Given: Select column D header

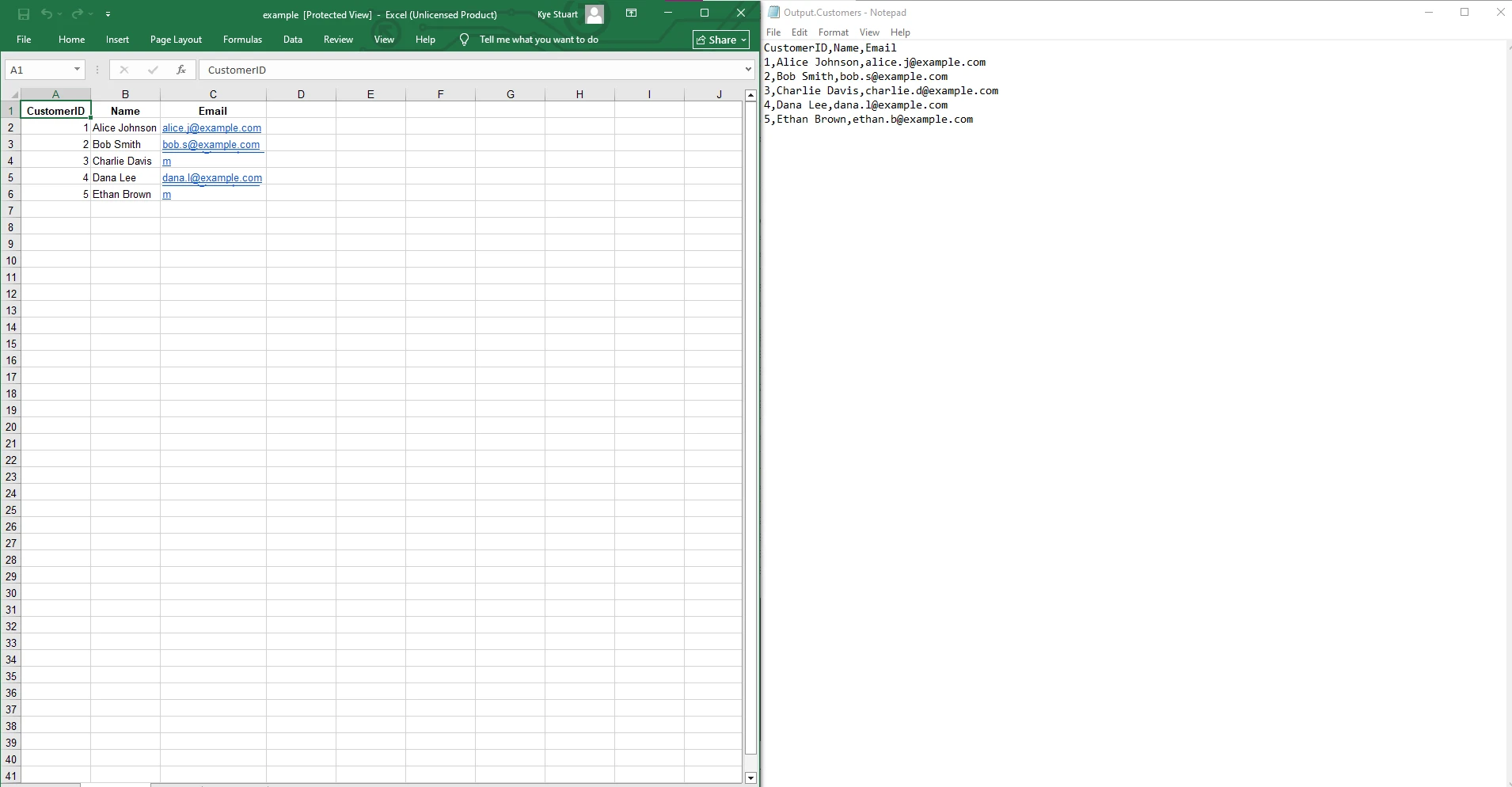Looking at the screenshot, I should point(301,94).
